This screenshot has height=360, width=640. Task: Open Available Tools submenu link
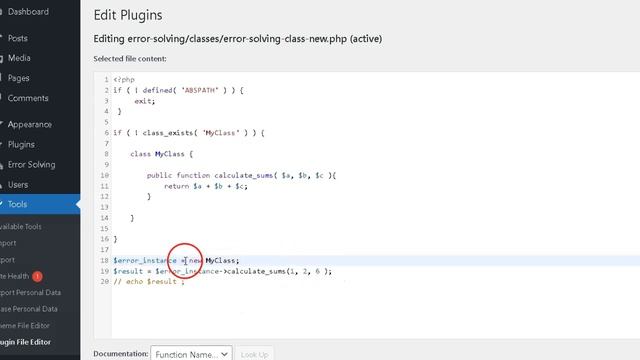pyautogui.click(x=21, y=227)
